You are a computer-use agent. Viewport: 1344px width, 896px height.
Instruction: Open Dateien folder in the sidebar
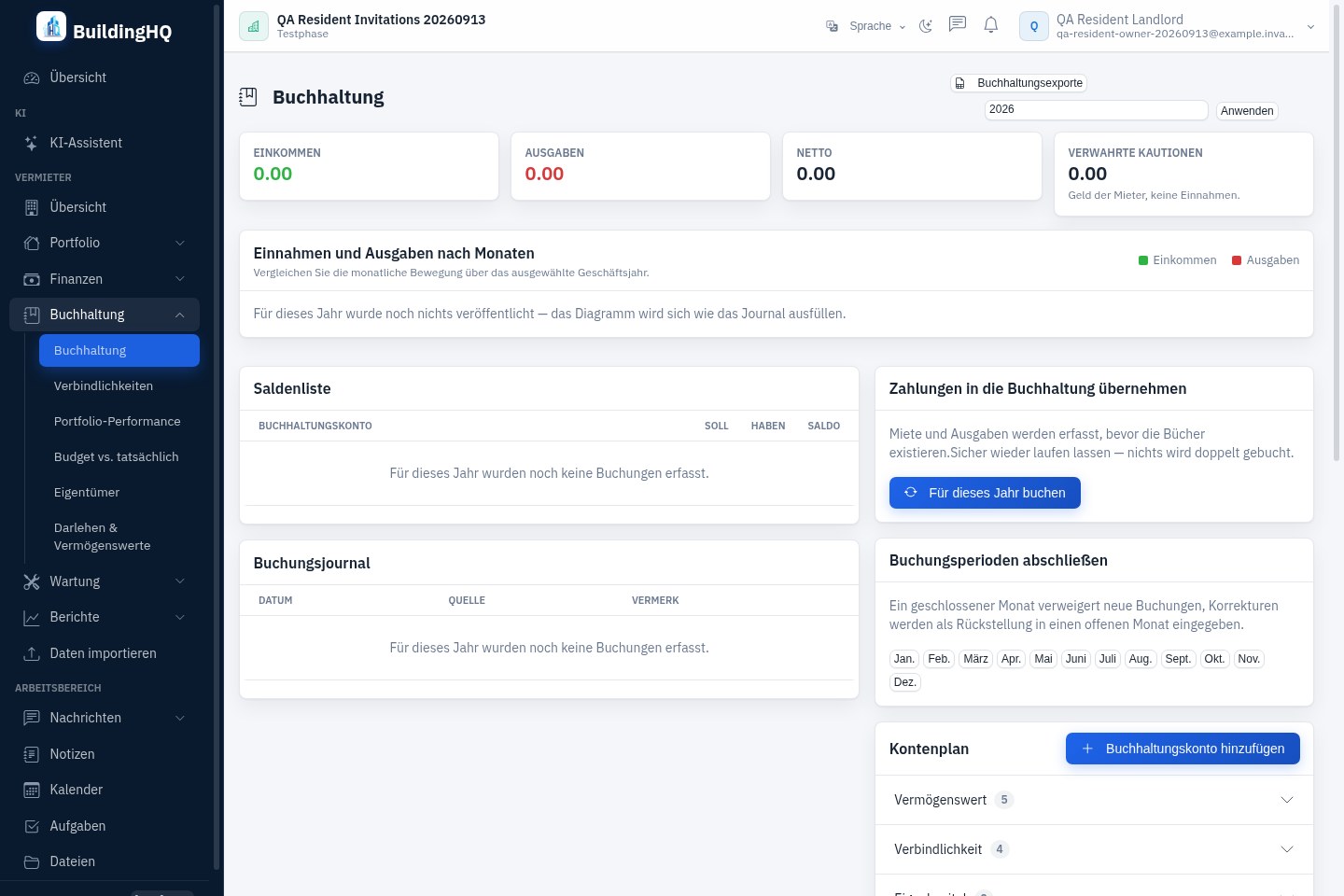coord(105,861)
